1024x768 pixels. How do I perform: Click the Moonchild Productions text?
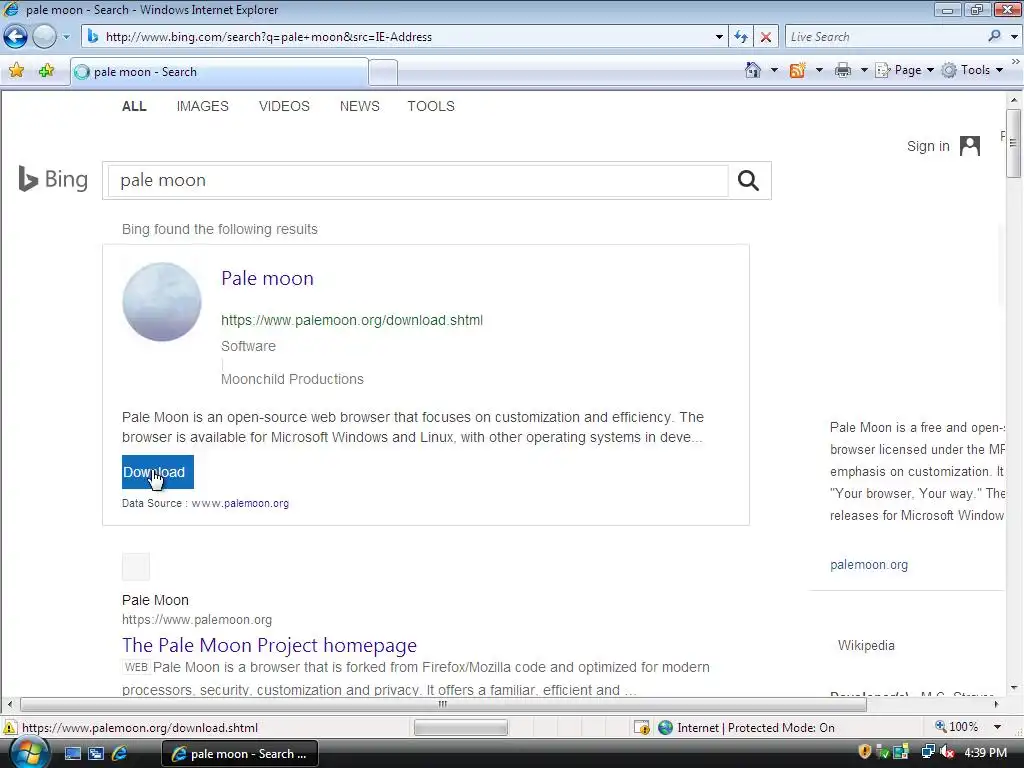pyautogui.click(x=292, y=379)
